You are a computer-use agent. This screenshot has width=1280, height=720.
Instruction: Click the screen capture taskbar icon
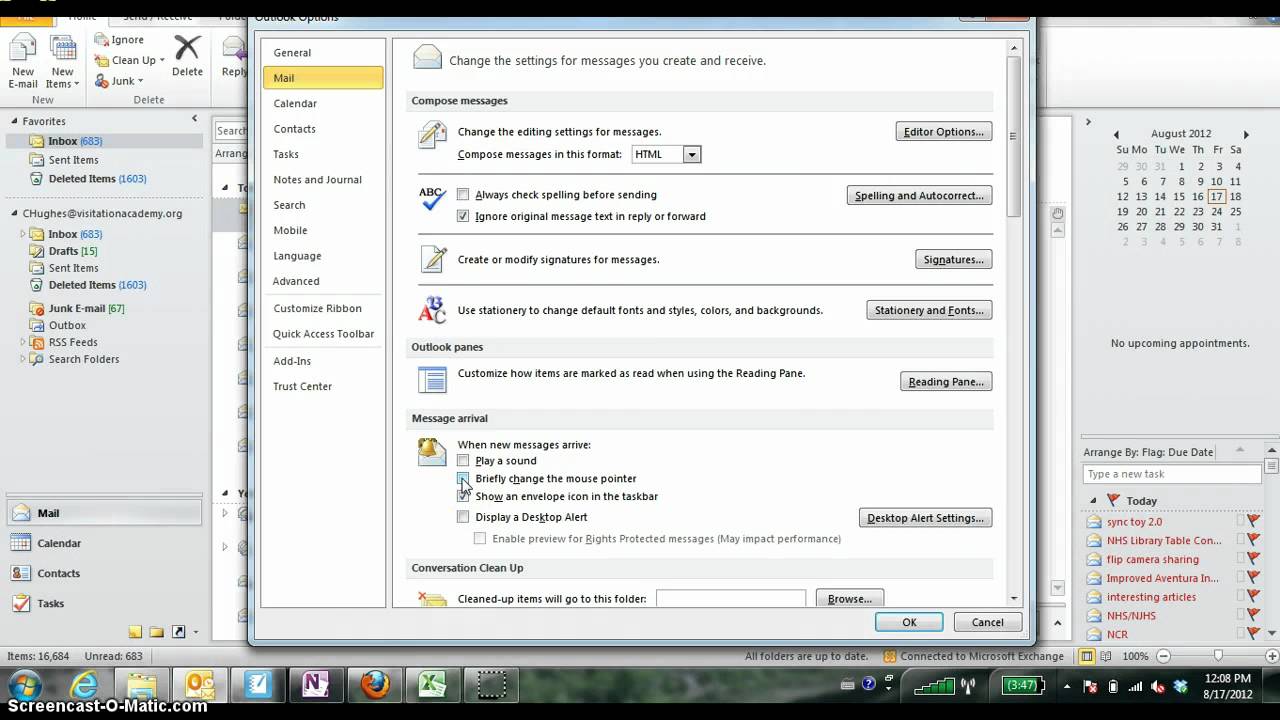[x=491, y=686]
